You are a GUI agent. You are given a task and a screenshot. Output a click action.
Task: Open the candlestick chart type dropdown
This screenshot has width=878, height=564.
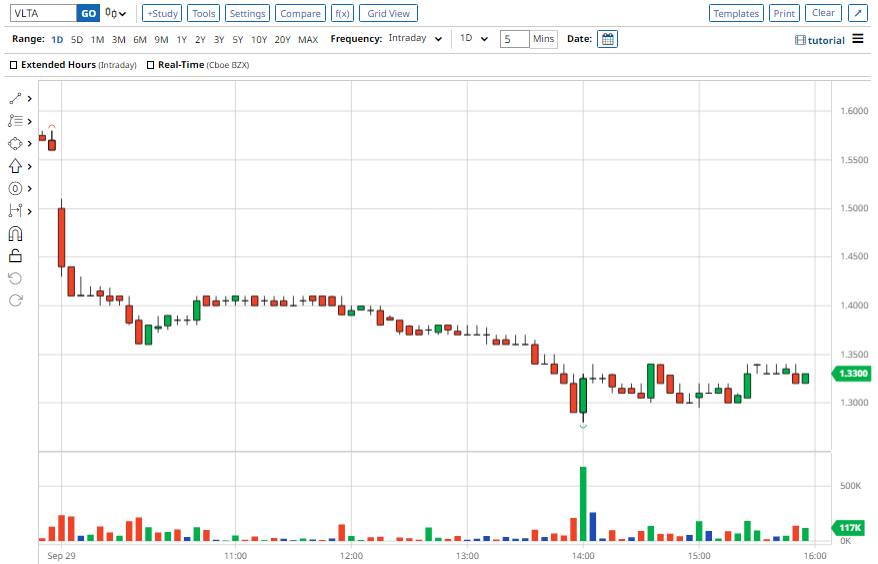tap(115, 13)
